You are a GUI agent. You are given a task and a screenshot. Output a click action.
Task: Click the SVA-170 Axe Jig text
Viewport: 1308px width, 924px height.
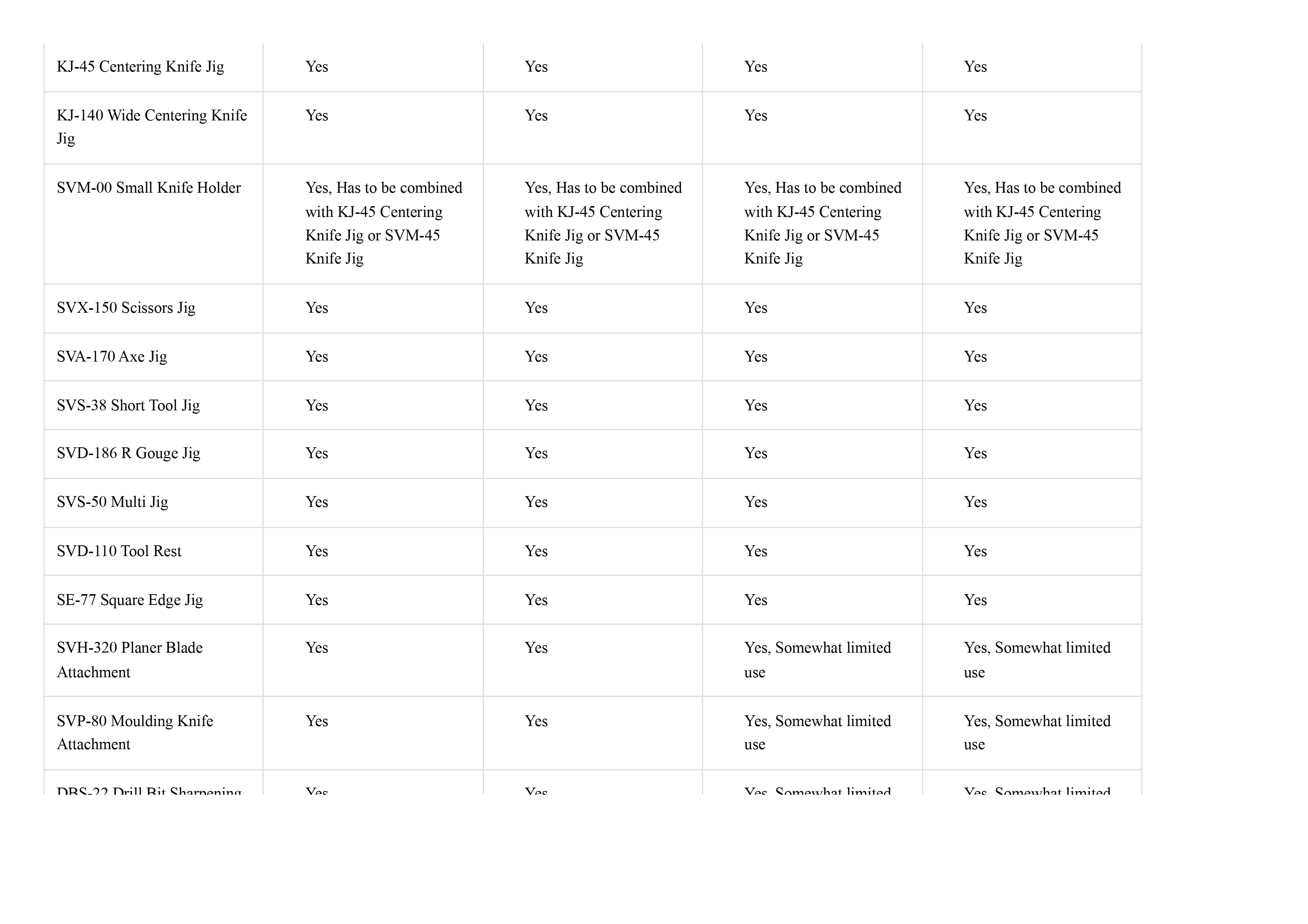click(111, 357)
